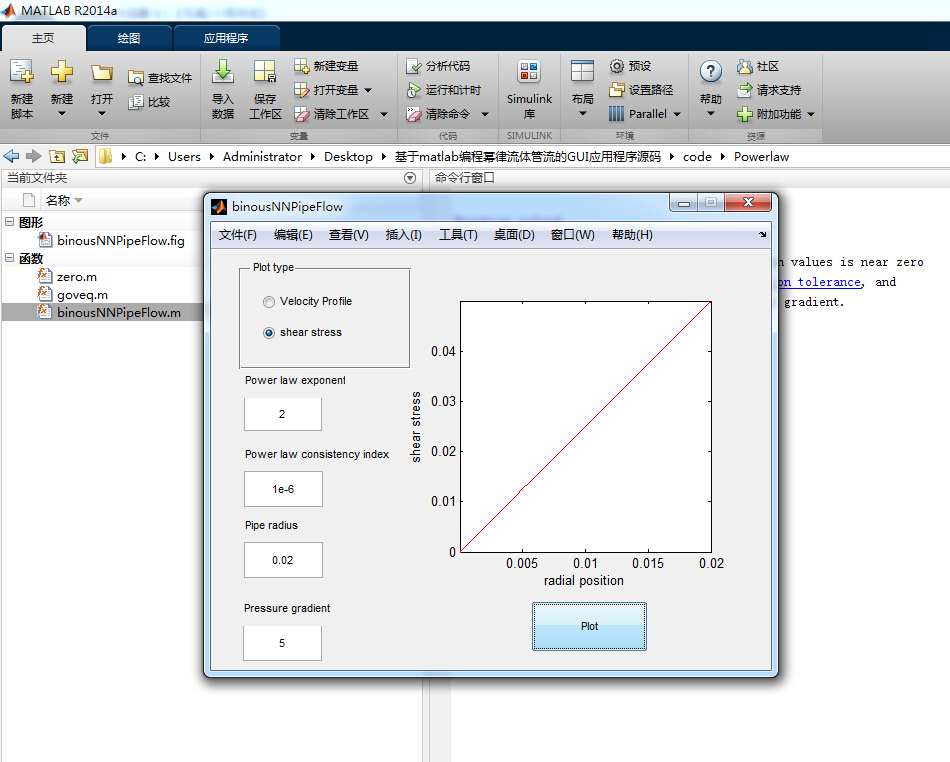950x762 pixels.
Task: Click Clear Workspace (清除工作区) icon
Action: (x=302, y=114)
